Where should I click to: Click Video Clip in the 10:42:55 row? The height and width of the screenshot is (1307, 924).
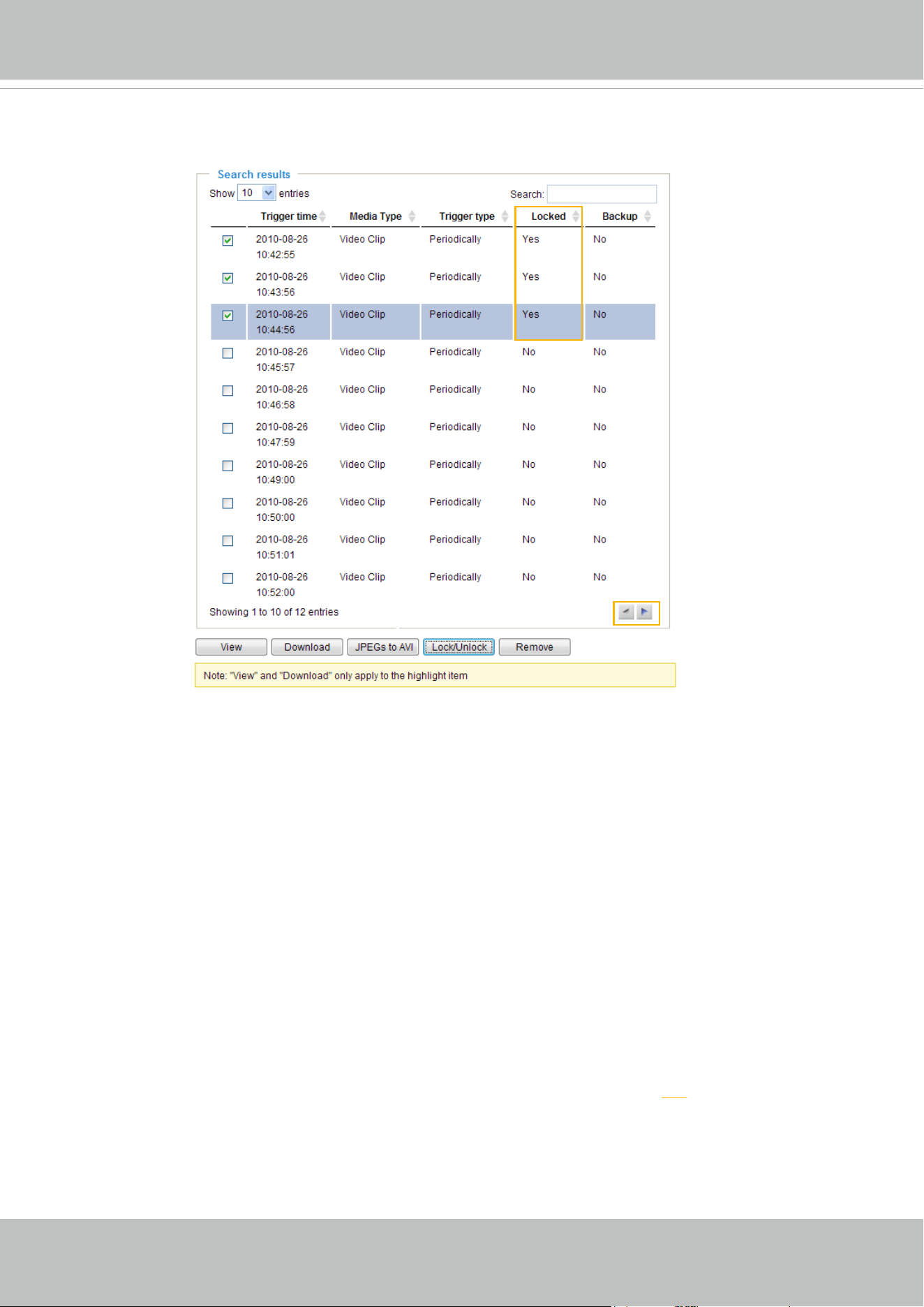pos(362,239)
